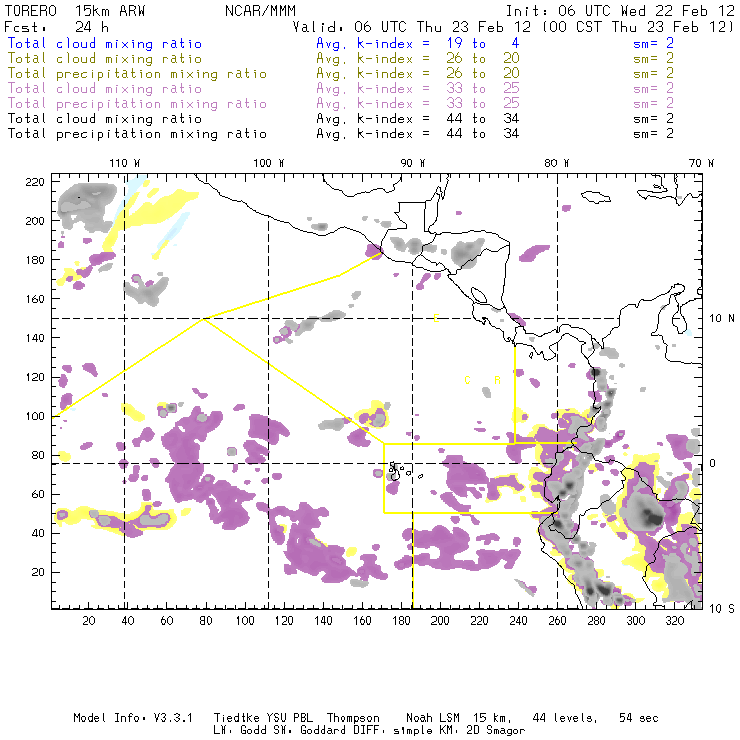Click the 'Tiedtke YSU PBL' footer text
This screenshot has height=740, width=740.
pyautogui.click(x=263, y=718)
